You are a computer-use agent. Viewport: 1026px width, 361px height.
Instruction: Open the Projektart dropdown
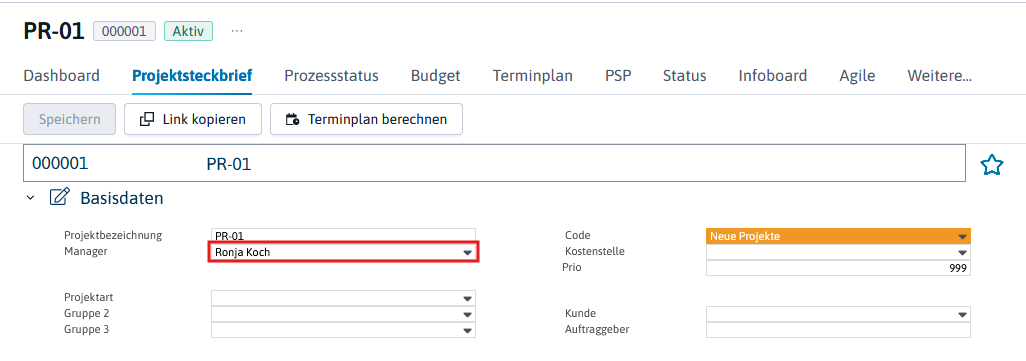point(344,298)
